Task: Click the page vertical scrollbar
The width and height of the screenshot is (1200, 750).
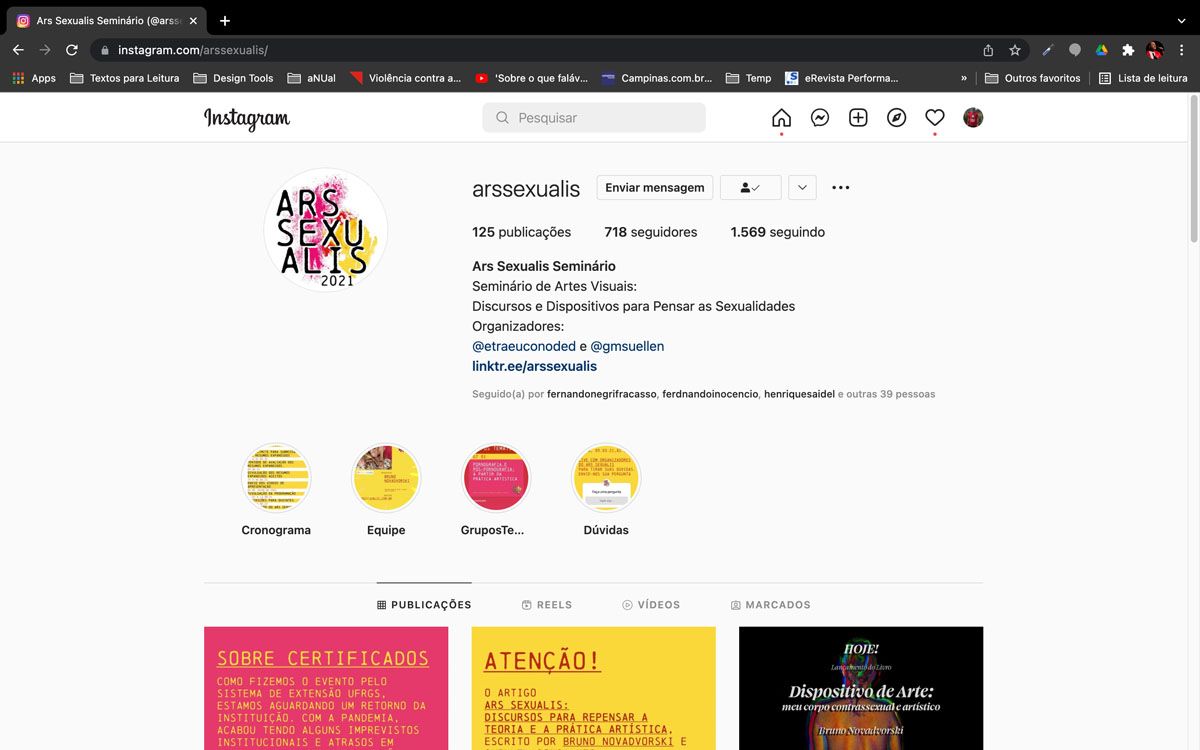Action: [1193, 170]
